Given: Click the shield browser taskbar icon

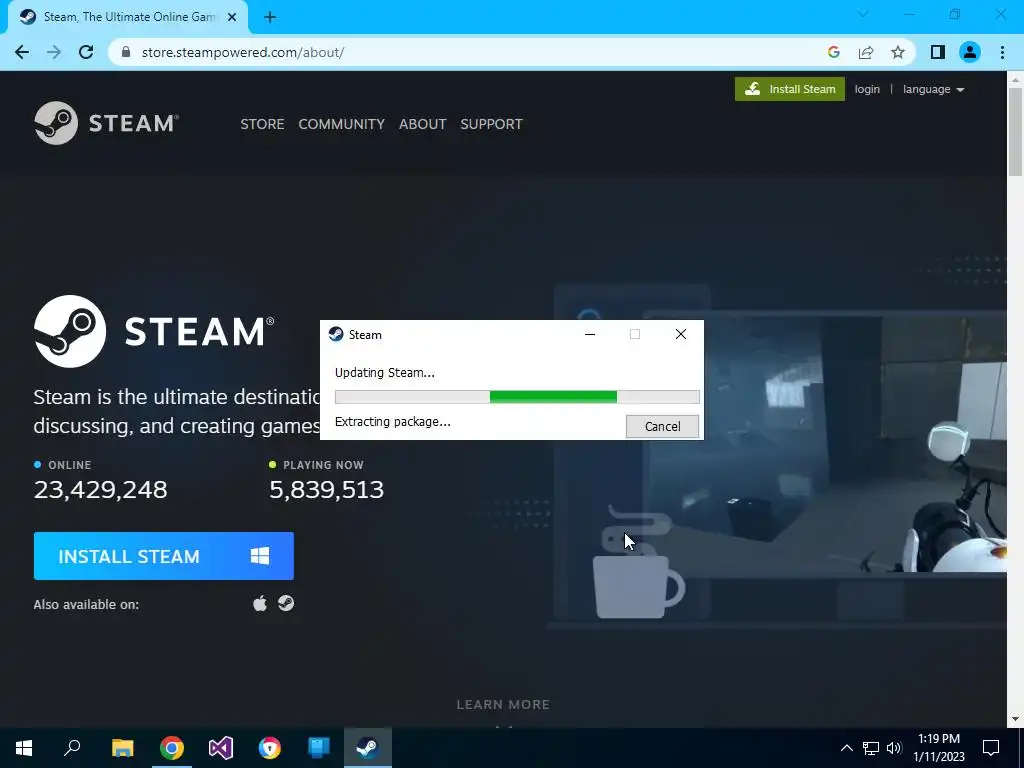Looking at the screenshot, I should [270, 748].
